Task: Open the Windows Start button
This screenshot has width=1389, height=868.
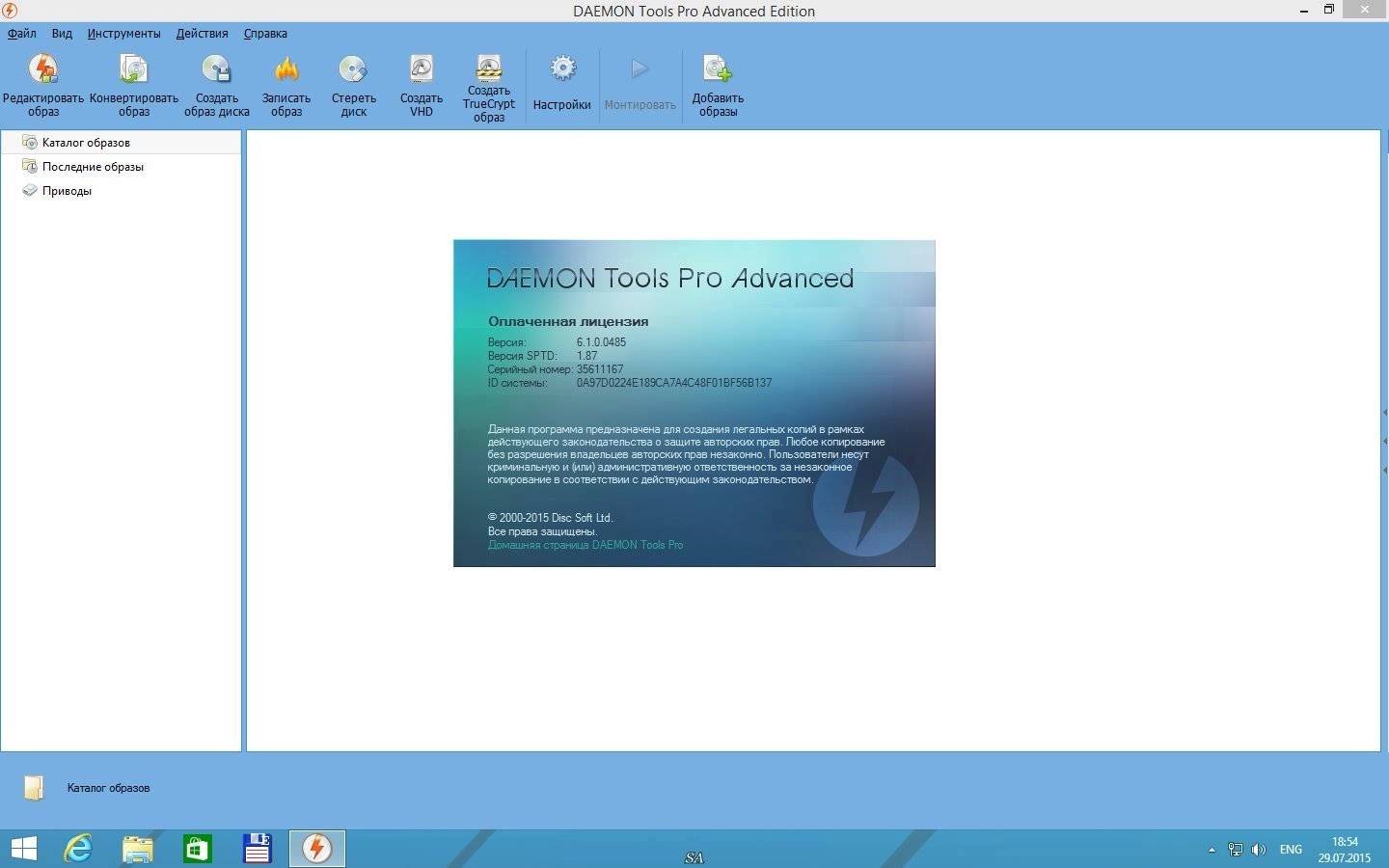Action: [23, 849]
